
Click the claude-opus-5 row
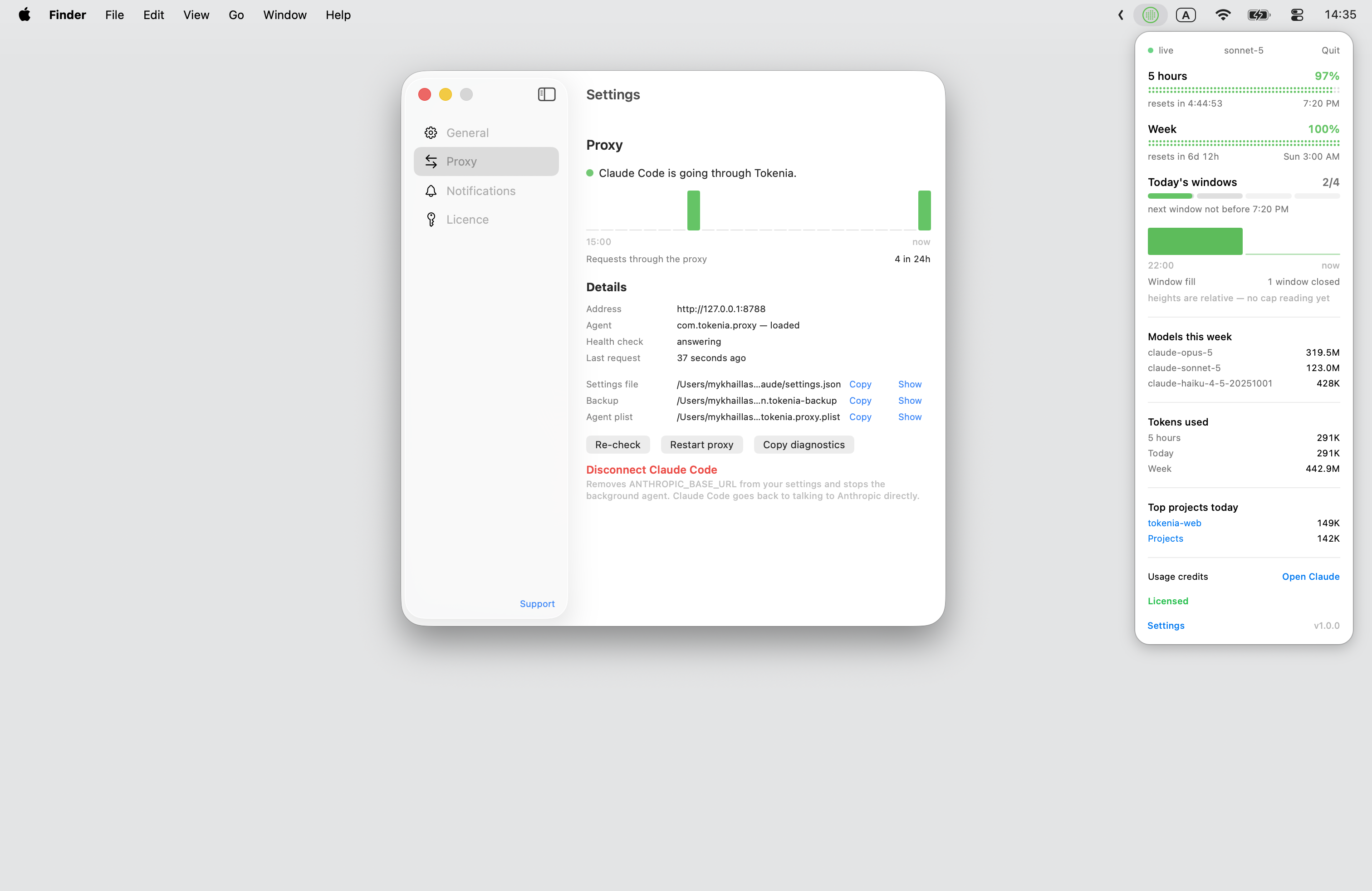tap(1244, 352)
